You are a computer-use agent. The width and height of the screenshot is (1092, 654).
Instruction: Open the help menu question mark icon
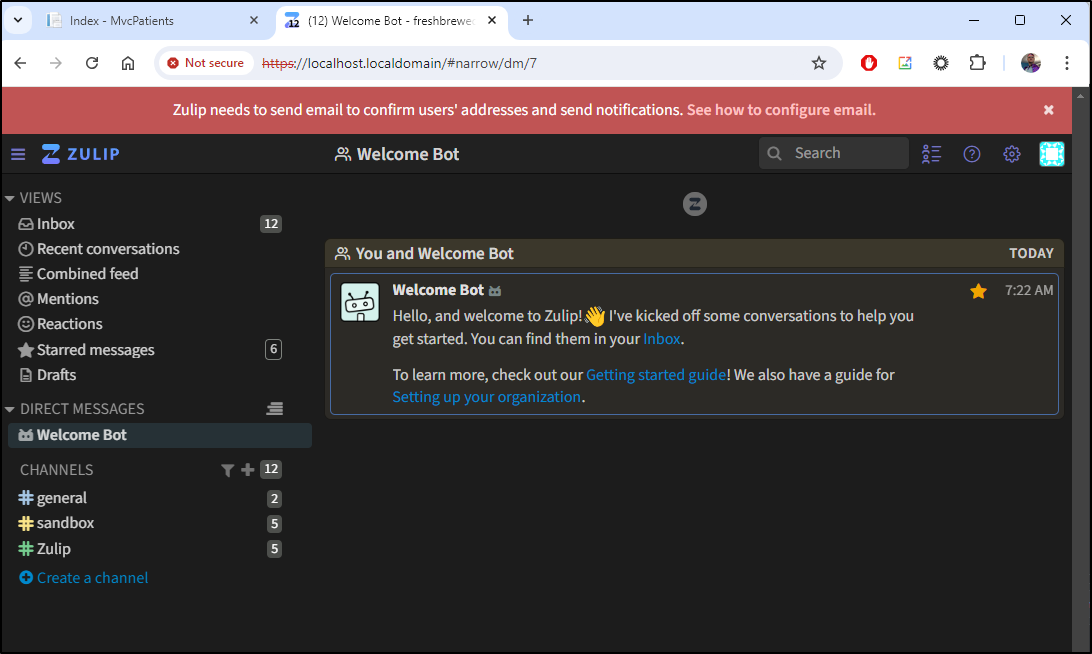pos(972,154)
